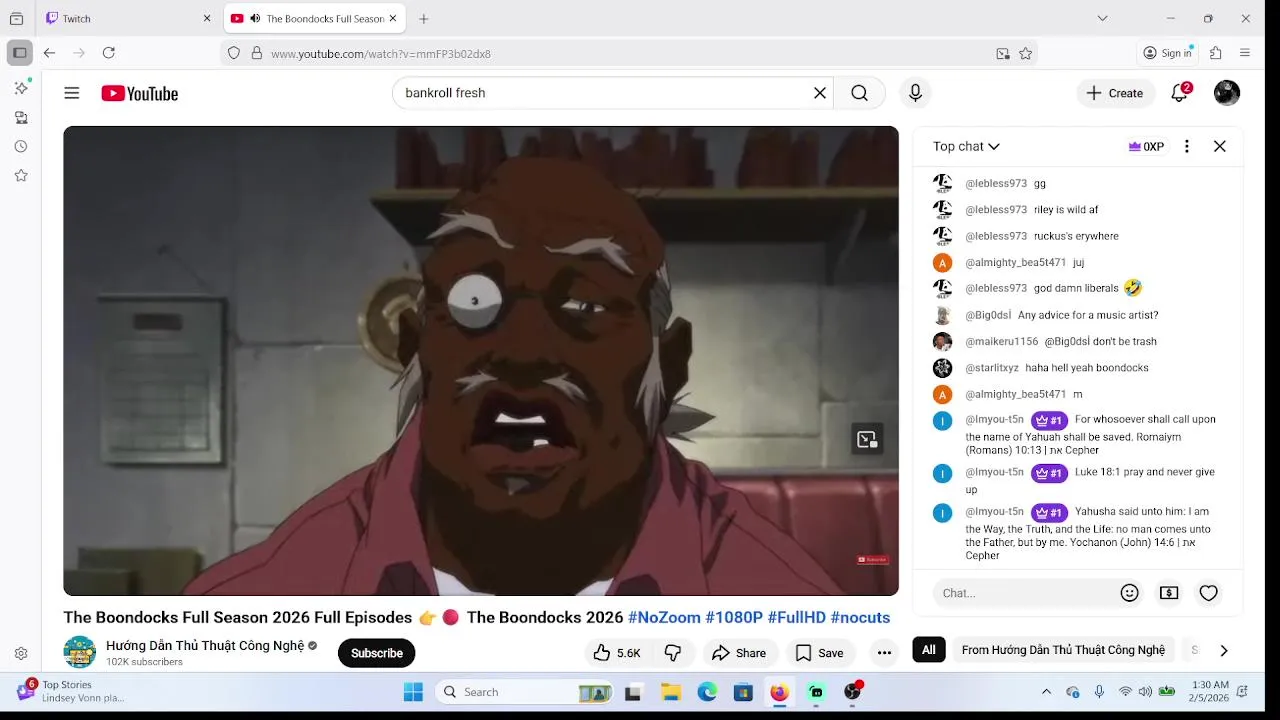Open the YouTube hamburger guide menu
This screenshot has height=720, width=1280.
coord(72,93)
